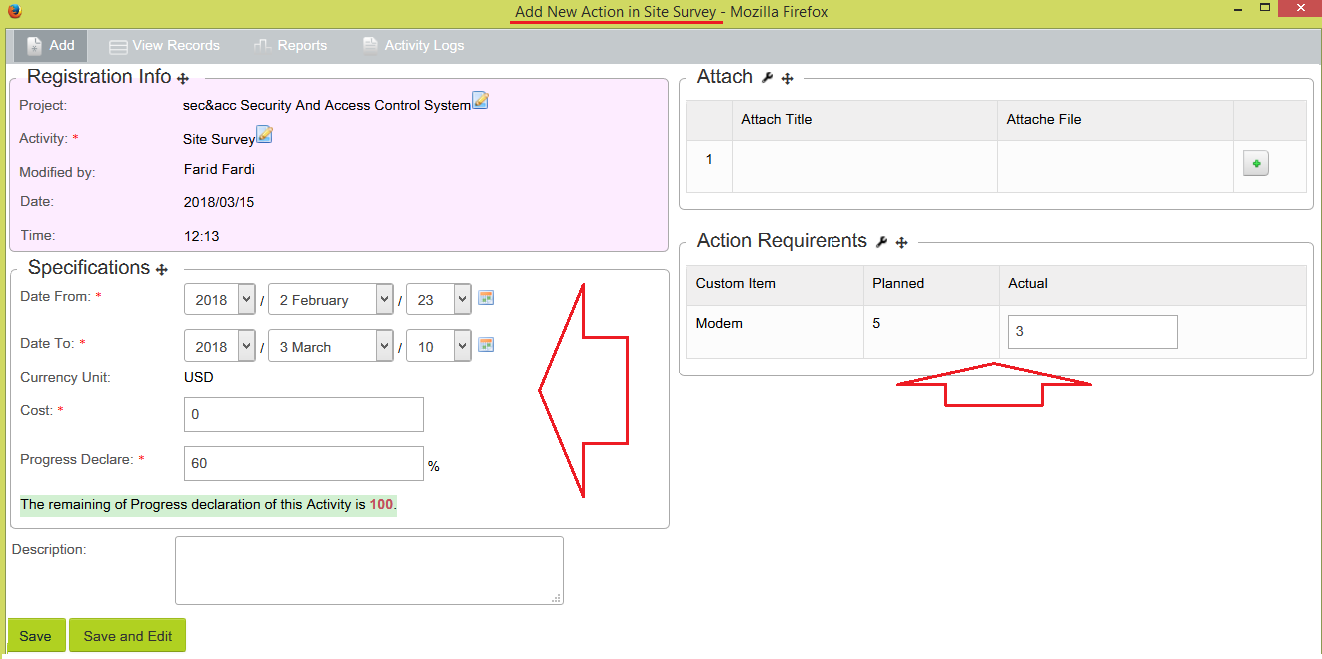Click the Modem custom item cell
Image resolution: width=1322 pixels, height=659 pixels.
(775, 332)
